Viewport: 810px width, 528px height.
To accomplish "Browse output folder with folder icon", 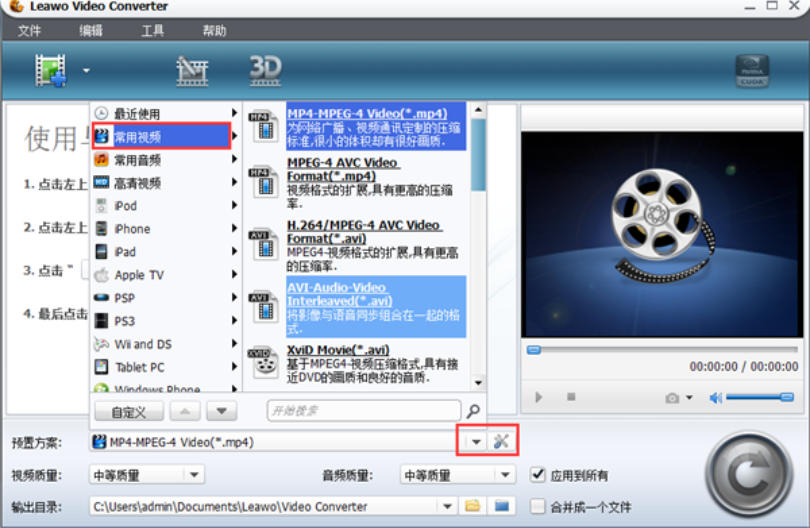I will tap(473, 506).
